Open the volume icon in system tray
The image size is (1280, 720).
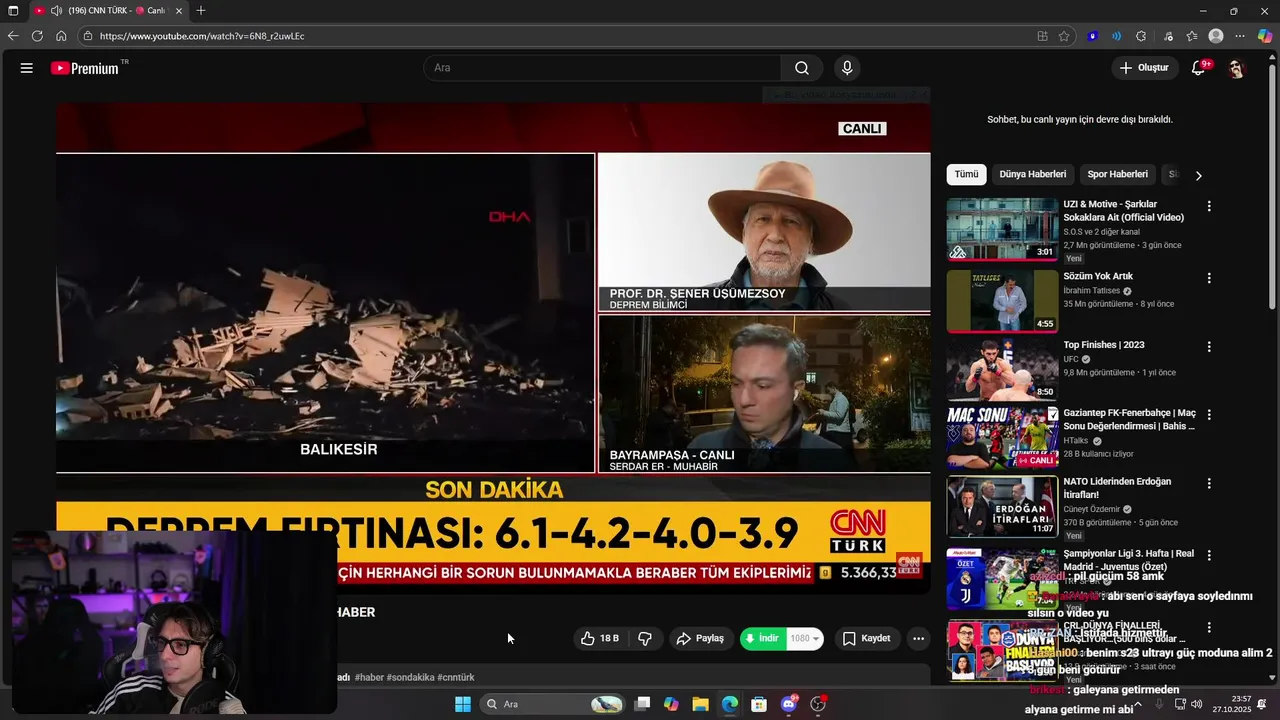tap(1197, 704)
